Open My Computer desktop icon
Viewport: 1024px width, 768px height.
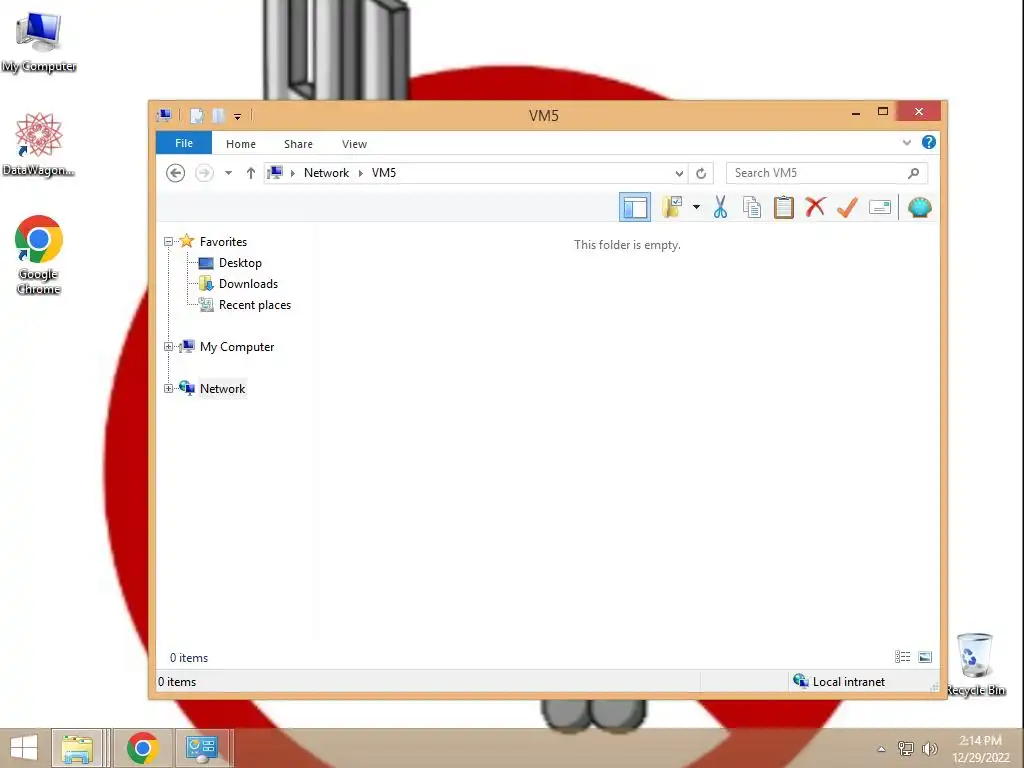[39, 43]
